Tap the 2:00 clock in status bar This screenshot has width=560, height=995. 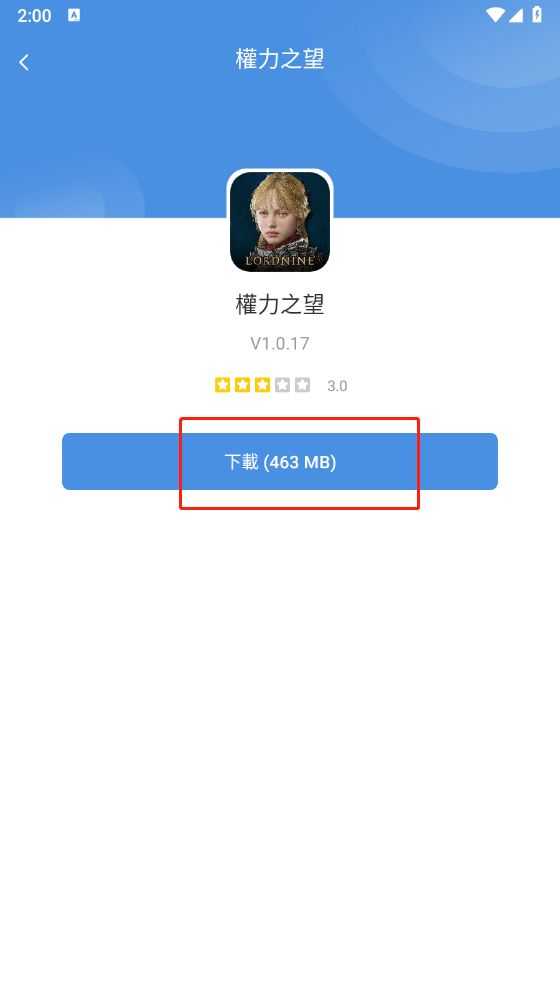[34, 15]
